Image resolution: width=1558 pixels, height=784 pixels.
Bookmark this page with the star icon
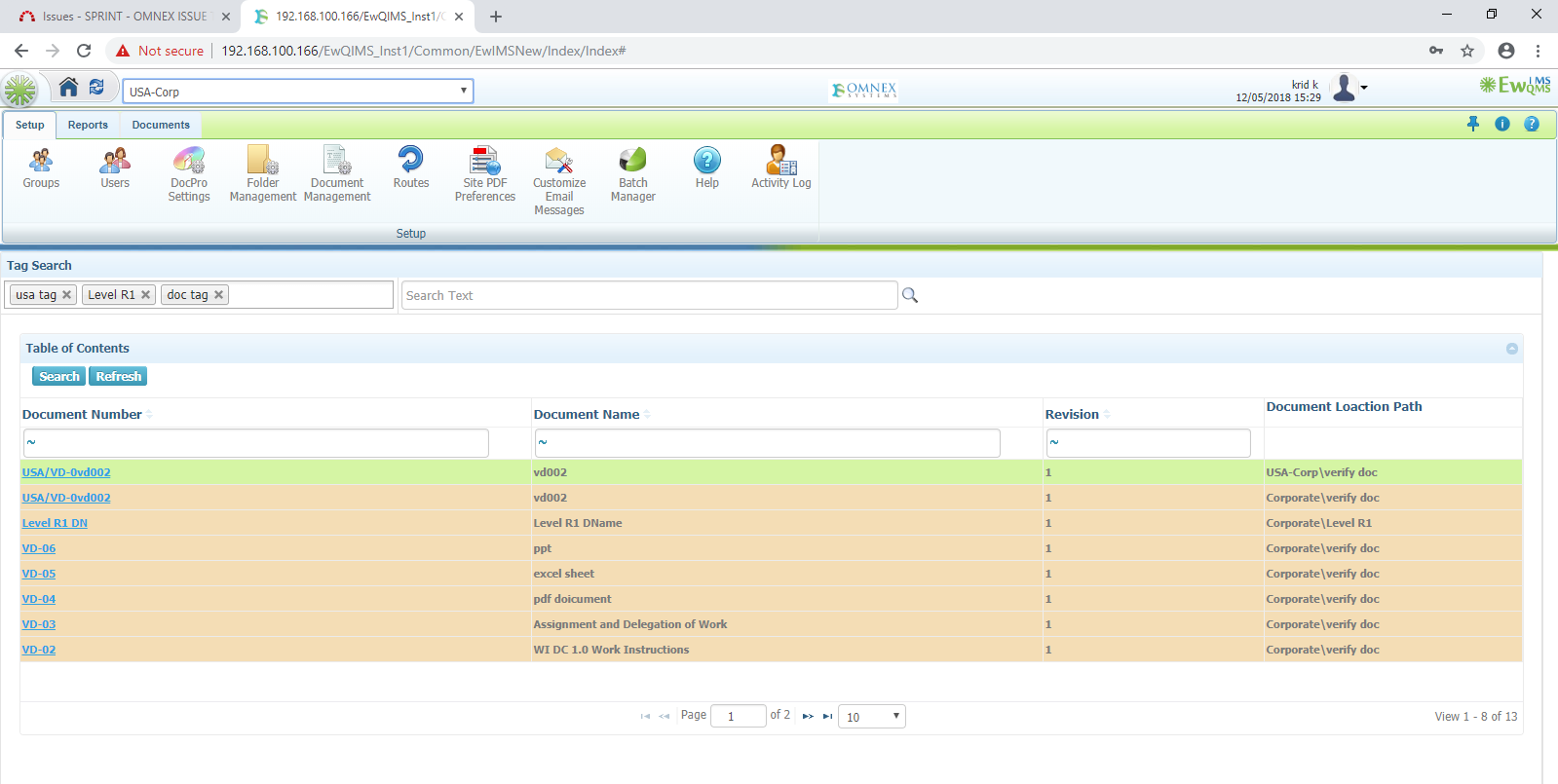click(x=1467, y=51)
